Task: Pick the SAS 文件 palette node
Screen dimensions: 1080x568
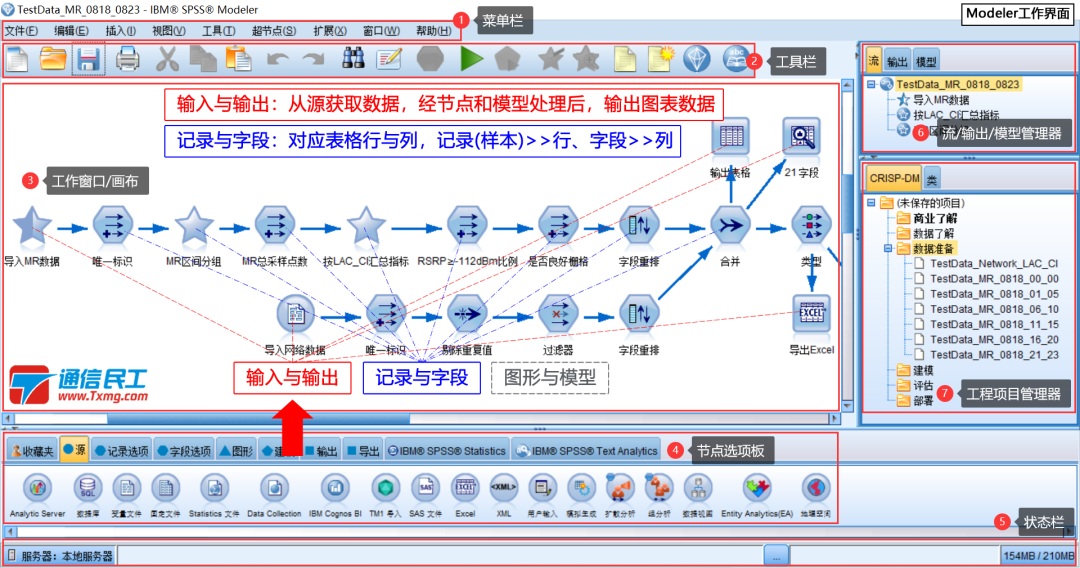Action: 425,488
